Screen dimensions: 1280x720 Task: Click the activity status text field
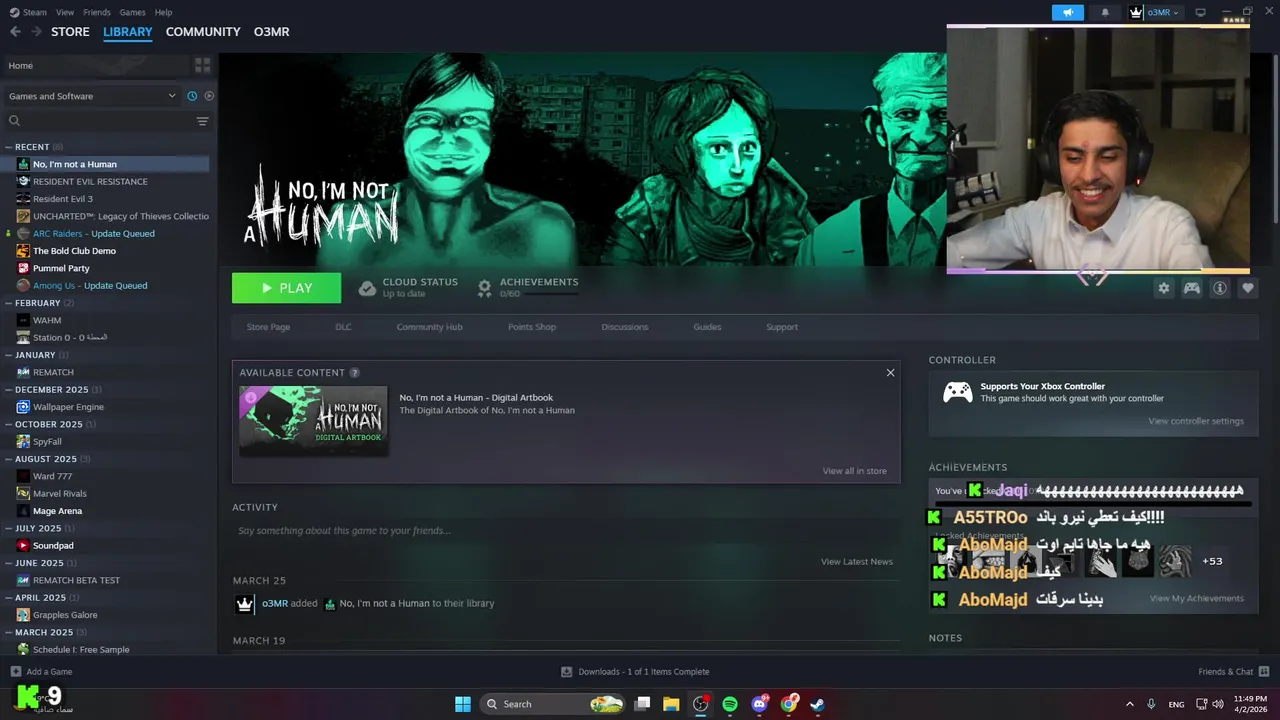point(565,531)
